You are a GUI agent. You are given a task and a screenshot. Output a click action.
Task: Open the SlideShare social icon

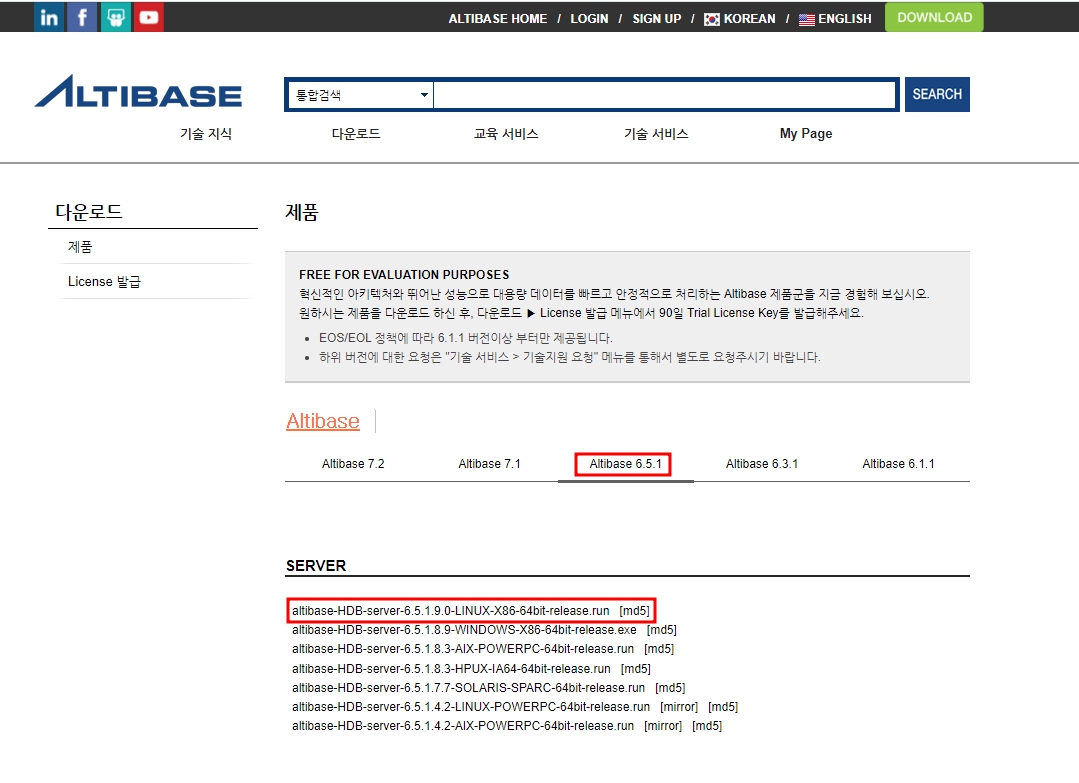pyautogui.click(x=116, y=17)
